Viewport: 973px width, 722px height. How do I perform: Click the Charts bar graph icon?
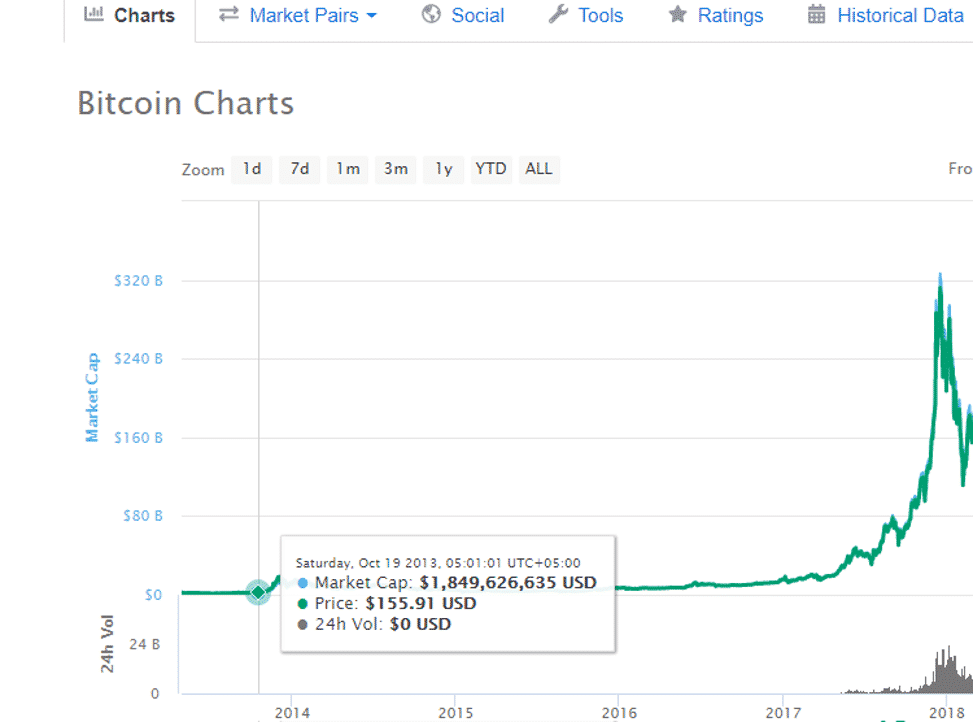click(94, 15)
